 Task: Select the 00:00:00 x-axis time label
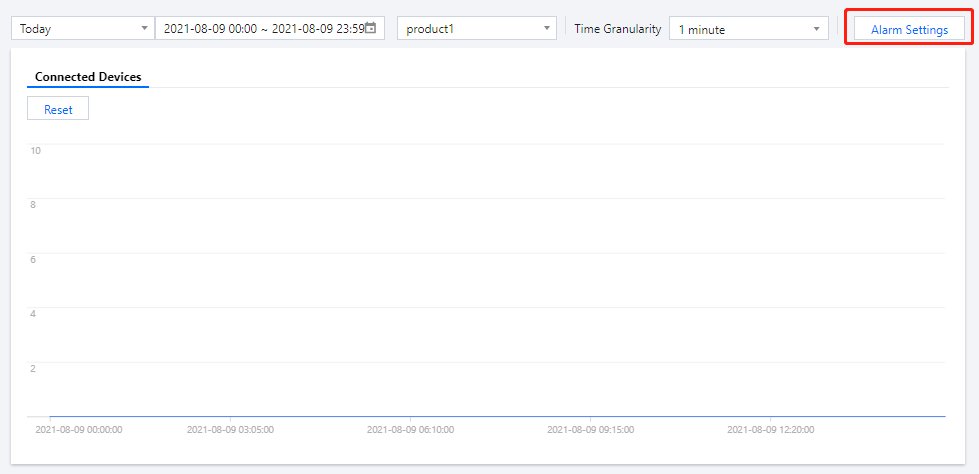coord(78,430)
